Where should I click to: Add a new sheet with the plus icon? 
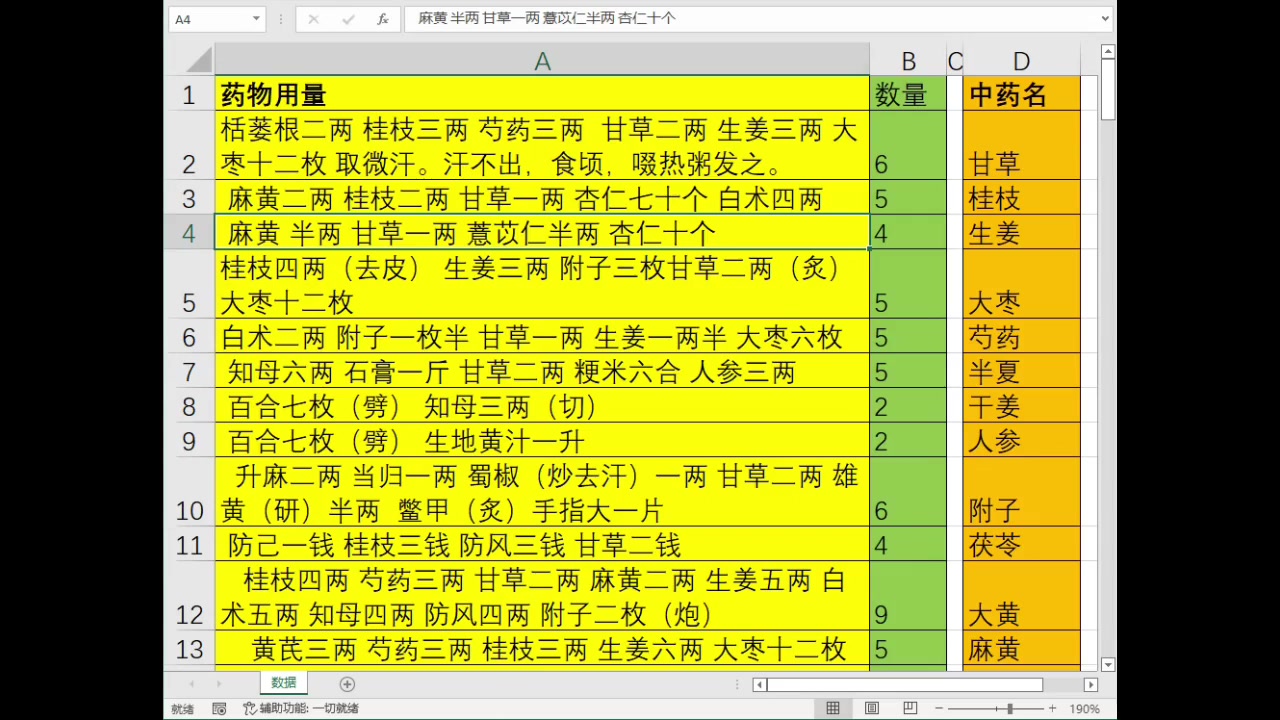[347, 684]
